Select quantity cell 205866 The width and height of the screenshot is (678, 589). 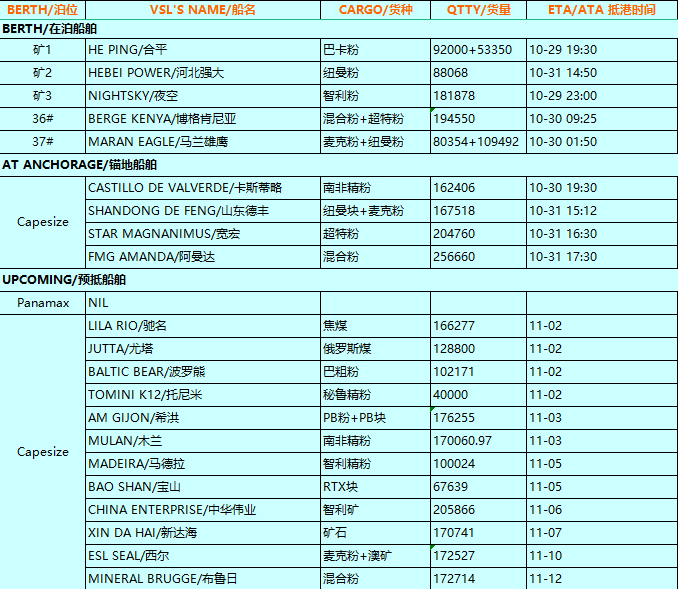(478, 509)
